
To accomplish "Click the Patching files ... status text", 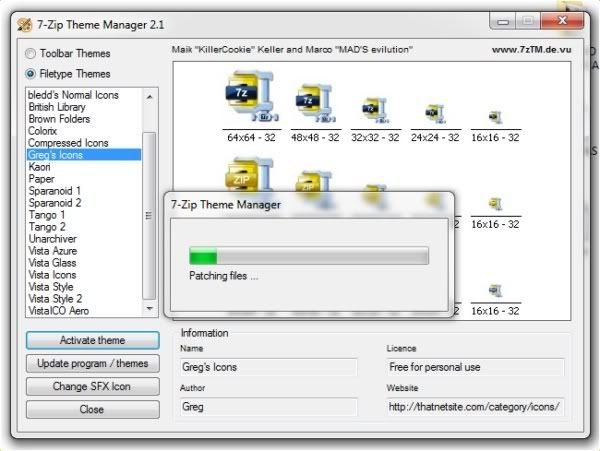I will pyautogui.click(x=223, y=276).
